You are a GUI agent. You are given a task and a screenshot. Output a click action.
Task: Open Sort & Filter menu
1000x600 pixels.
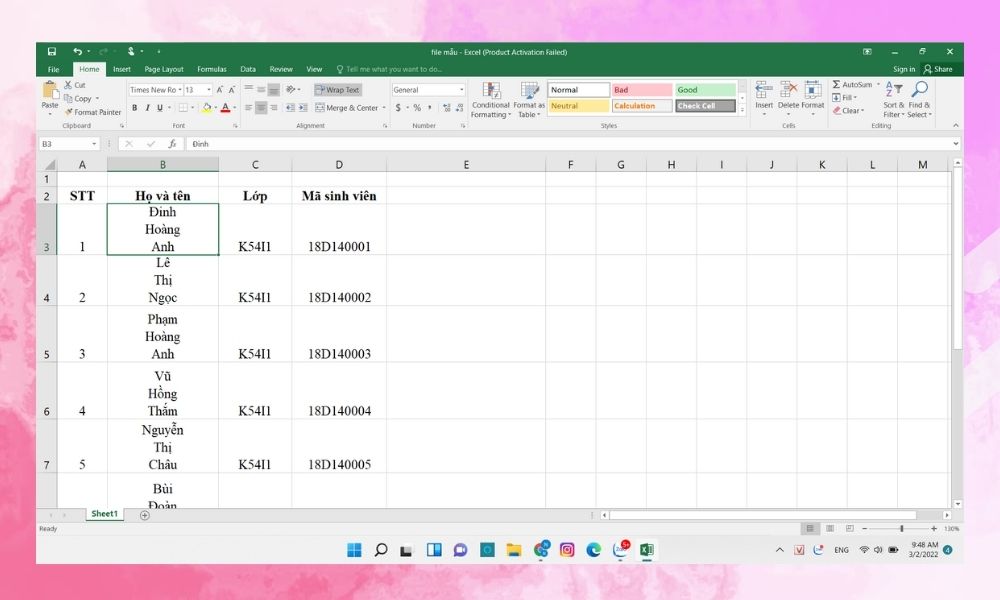[x=893, y=100]
